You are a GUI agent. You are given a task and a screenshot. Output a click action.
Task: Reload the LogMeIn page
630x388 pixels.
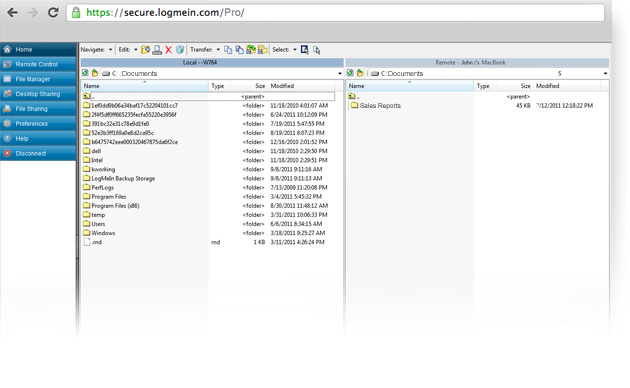[x=53, y=12]
